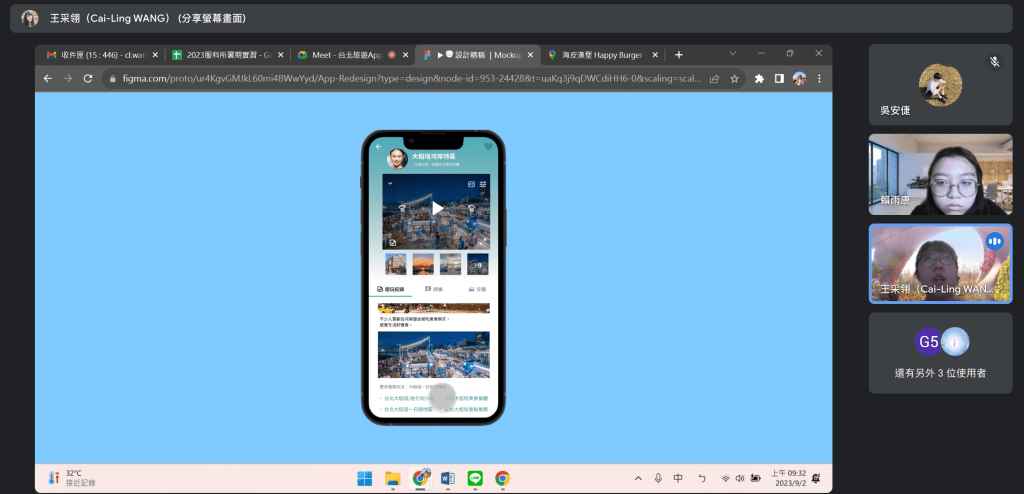Select the sunset thumbnail under the video

pos(423,263)
